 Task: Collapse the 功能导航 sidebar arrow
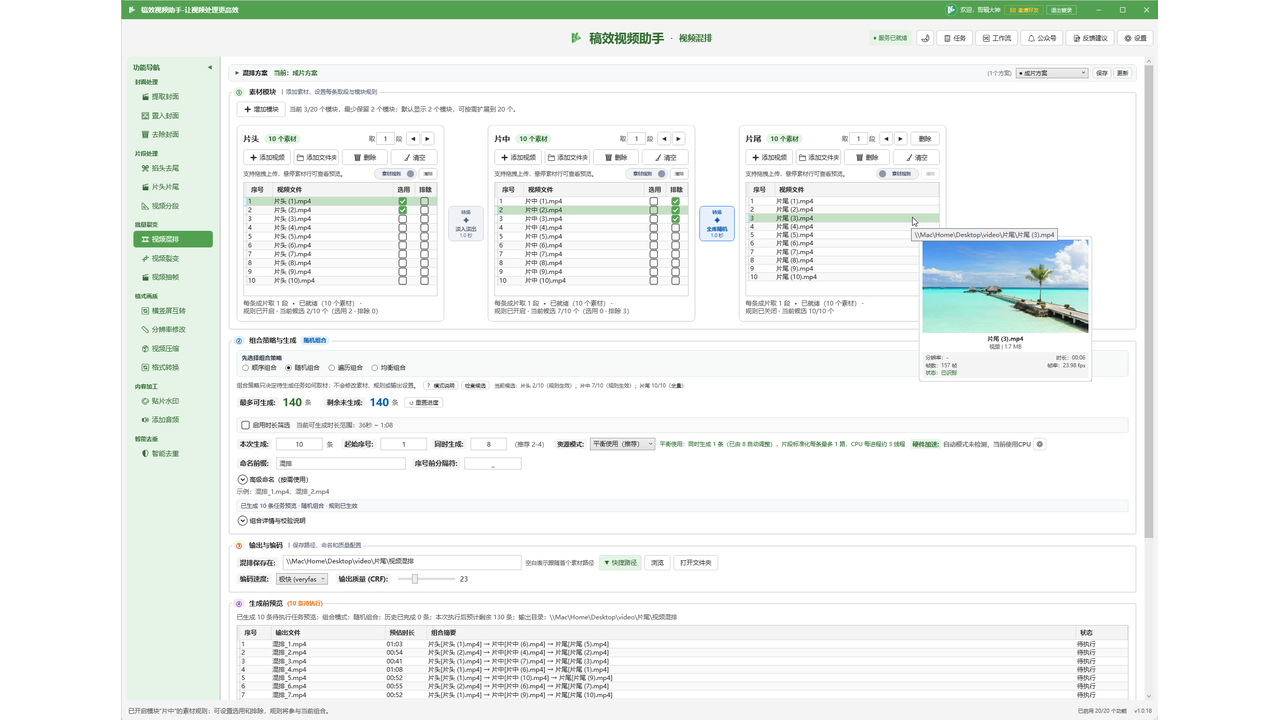coord(210,67)
